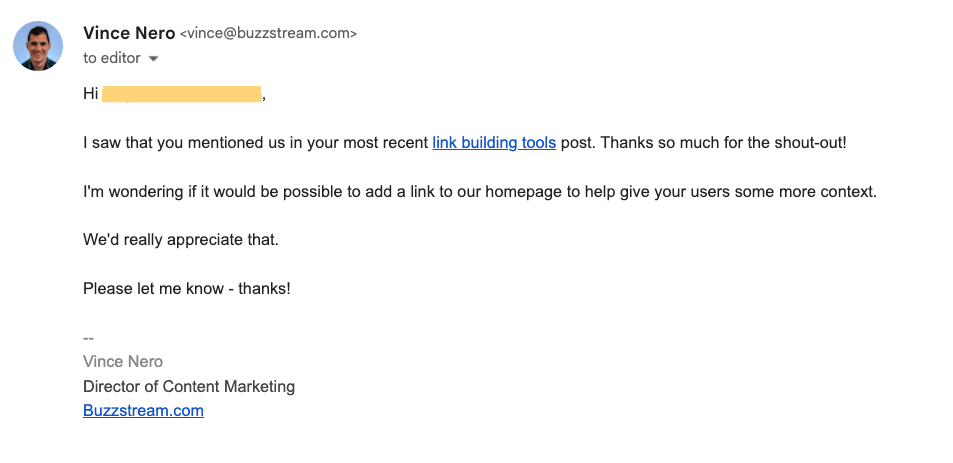953x463 pixels.
Task: Click Vince Nero's profile avatar photo
Action: (x=38, y=46)
